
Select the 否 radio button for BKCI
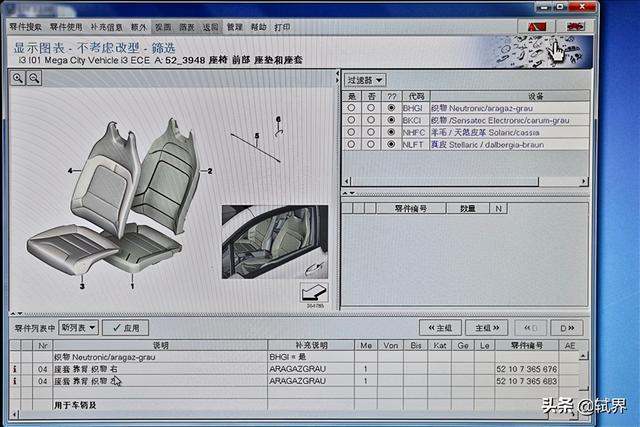[370, 119]
